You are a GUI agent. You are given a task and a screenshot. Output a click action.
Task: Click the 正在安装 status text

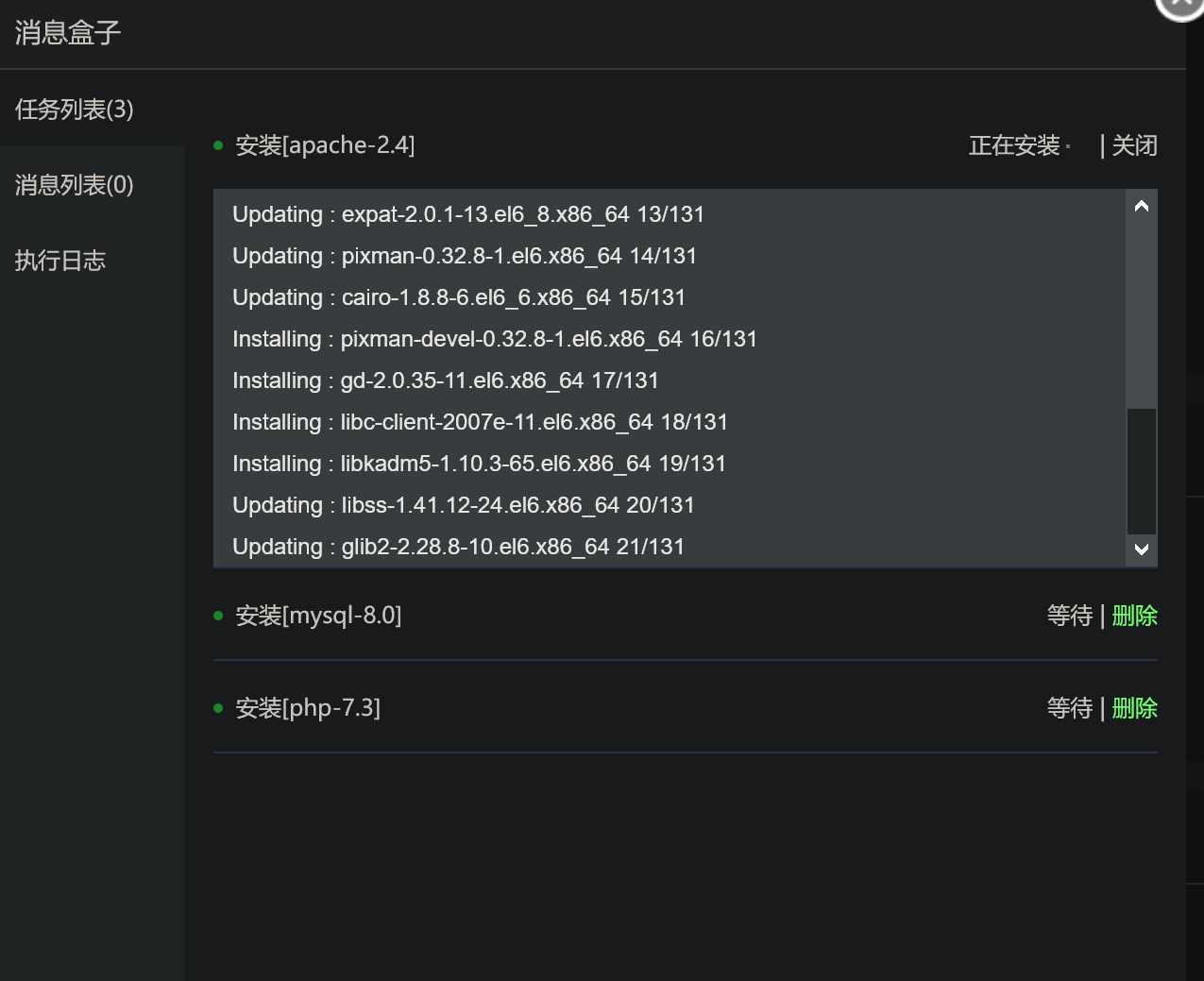[x=1014, y=145]
